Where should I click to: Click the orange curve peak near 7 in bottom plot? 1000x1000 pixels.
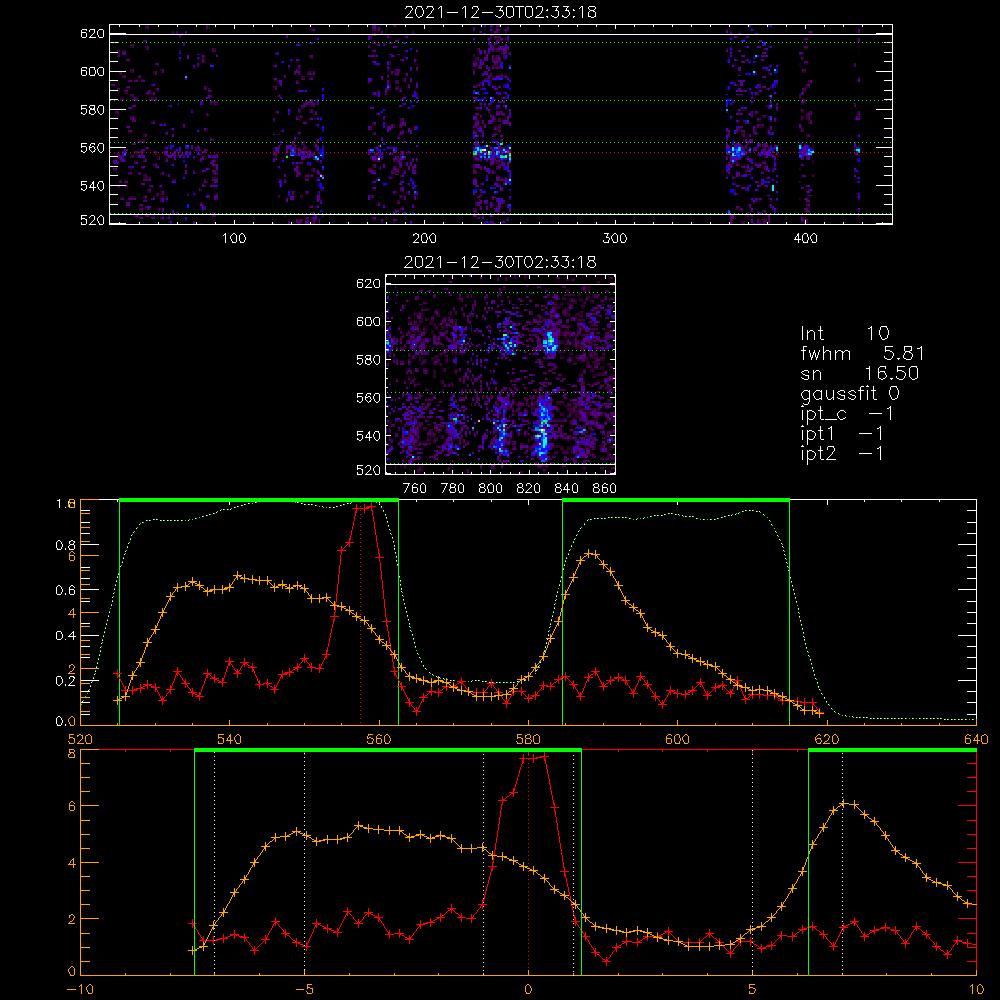(843, 804)
